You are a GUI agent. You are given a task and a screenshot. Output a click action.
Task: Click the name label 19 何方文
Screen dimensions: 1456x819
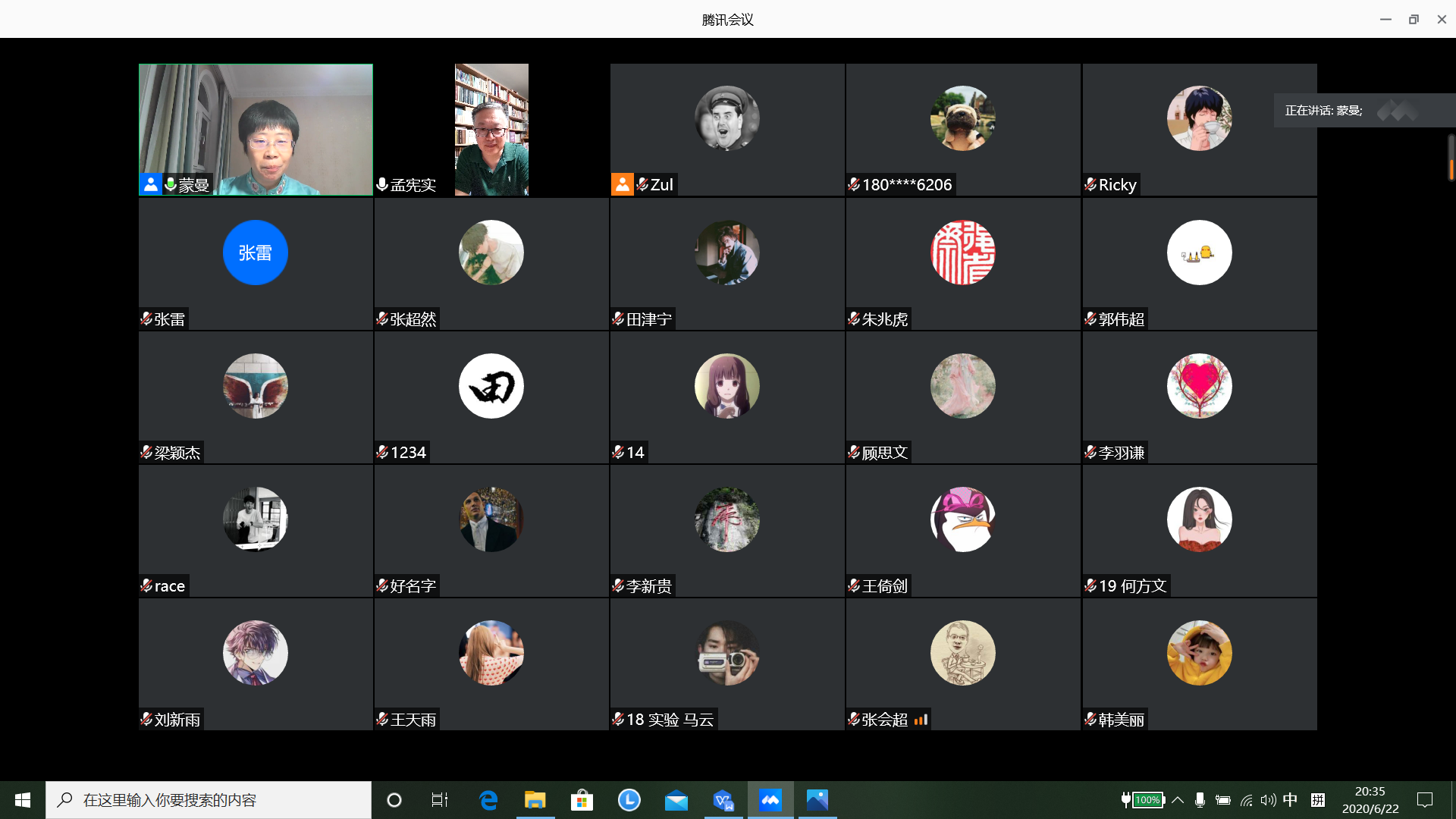click(1133, 586)
